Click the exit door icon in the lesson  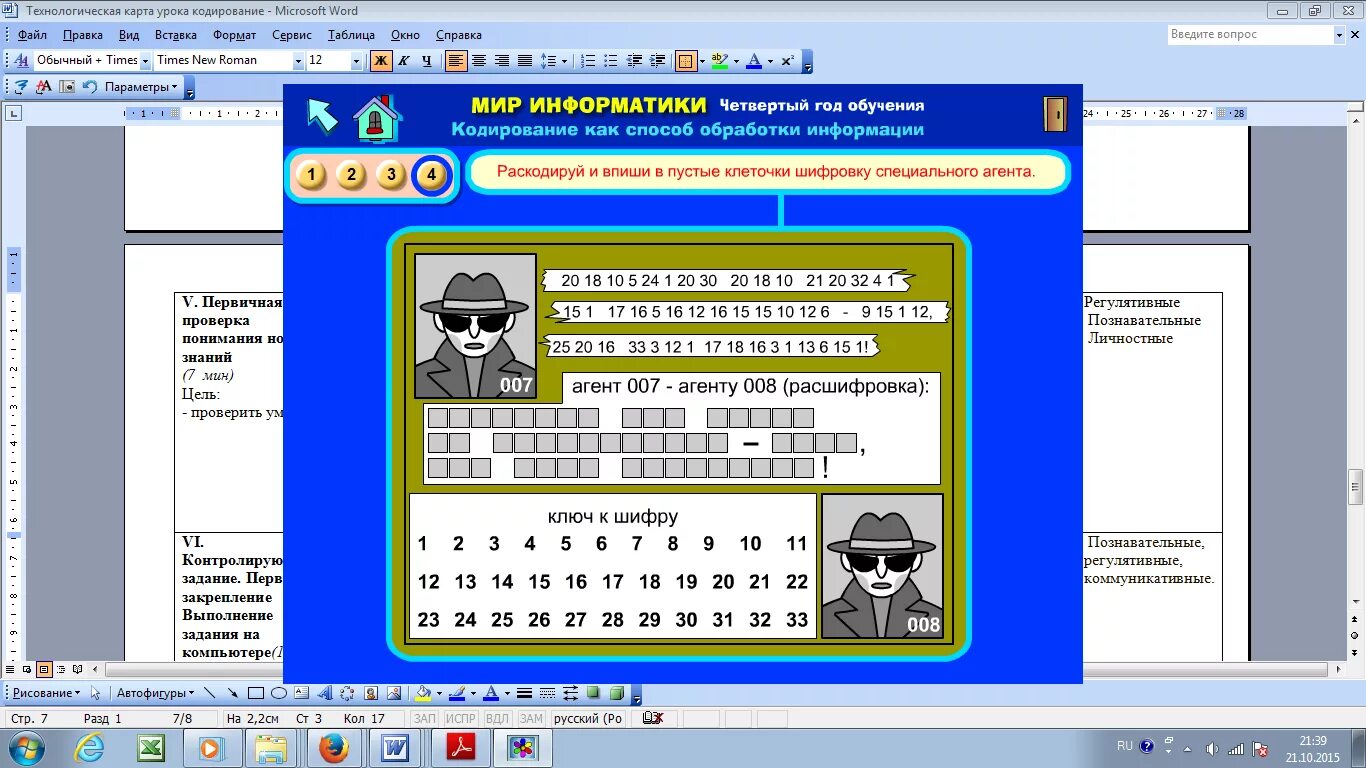pyautogui.click(x=1055, y=114)
